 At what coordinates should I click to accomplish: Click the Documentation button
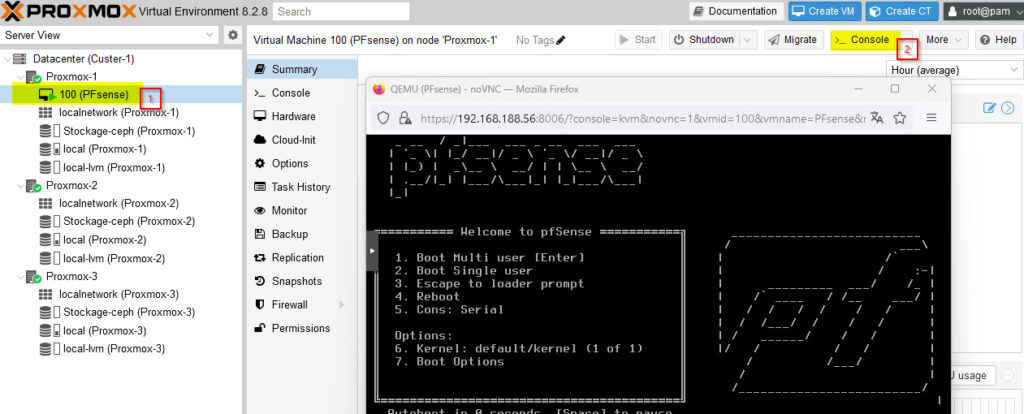[x=736, y=11]
